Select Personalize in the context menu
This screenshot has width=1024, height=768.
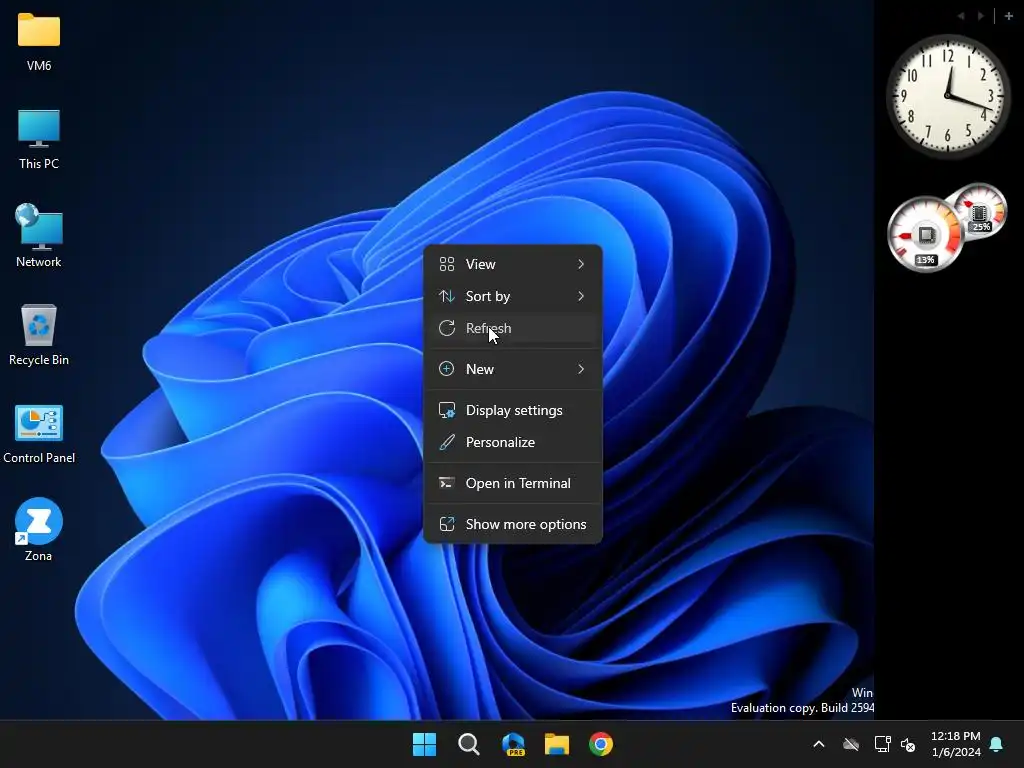pyautogui.click(x=513, y=442)
